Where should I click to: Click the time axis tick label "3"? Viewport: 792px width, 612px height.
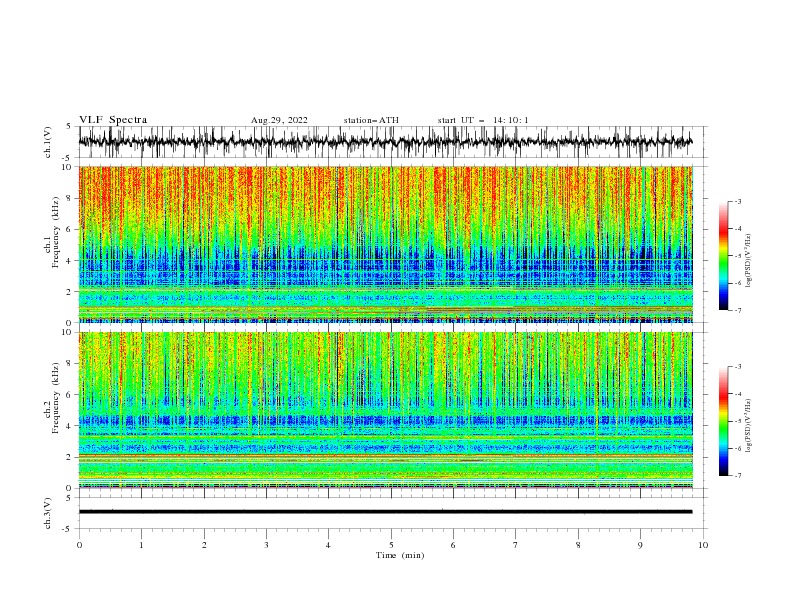(266, 545)
